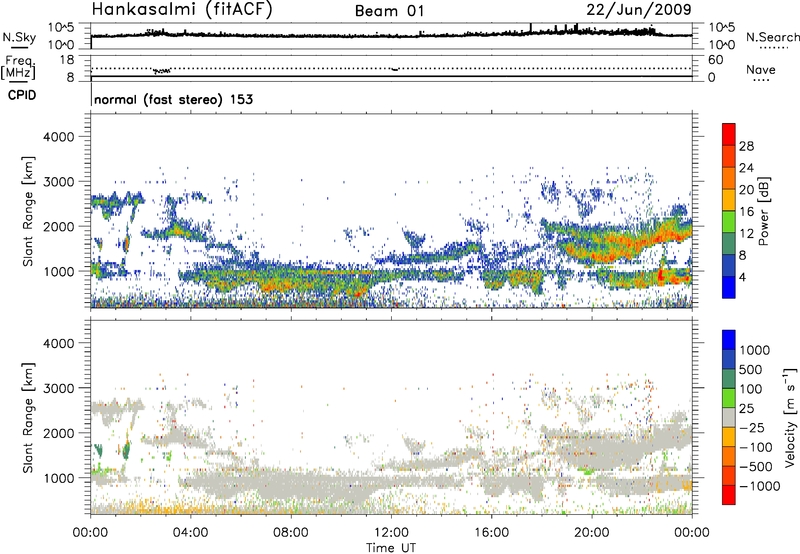Click the solid line sample under N.Sky
The image size is (800, 554).
click(x=19, y=48)
